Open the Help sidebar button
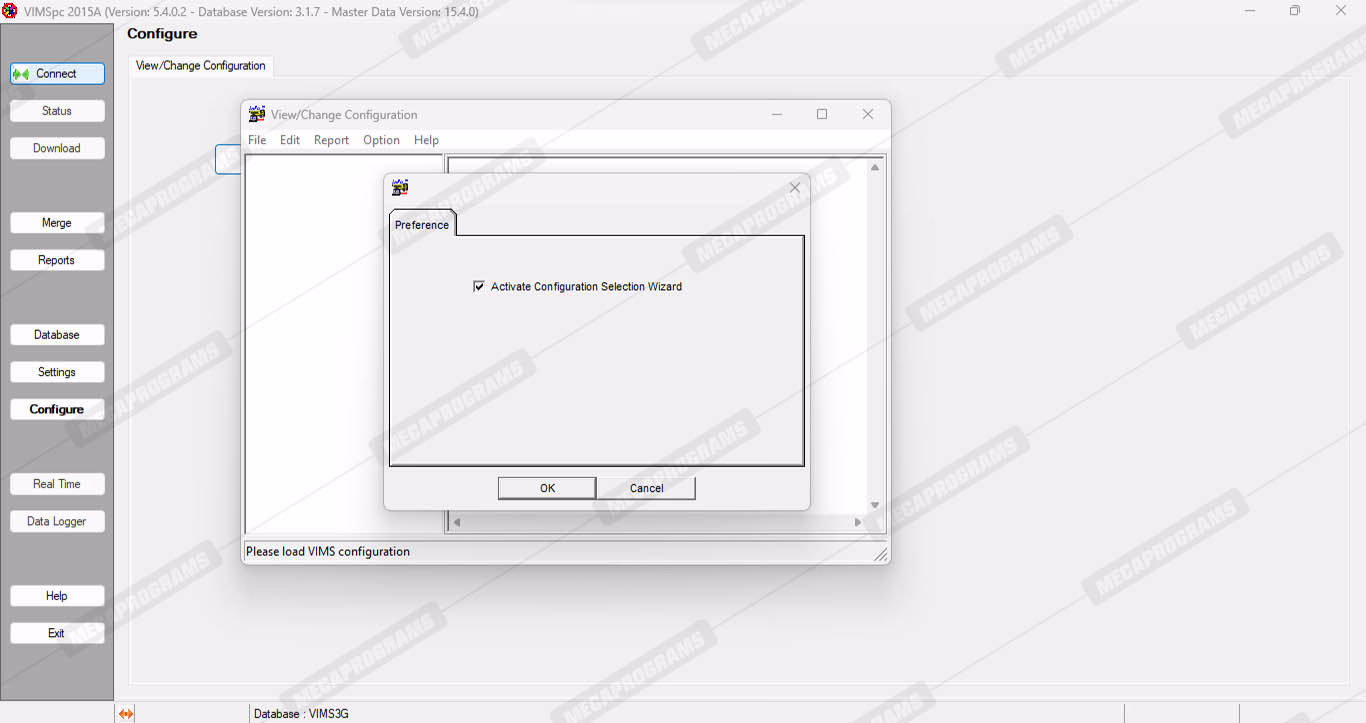1366x723 pixels. click(57, 596)
